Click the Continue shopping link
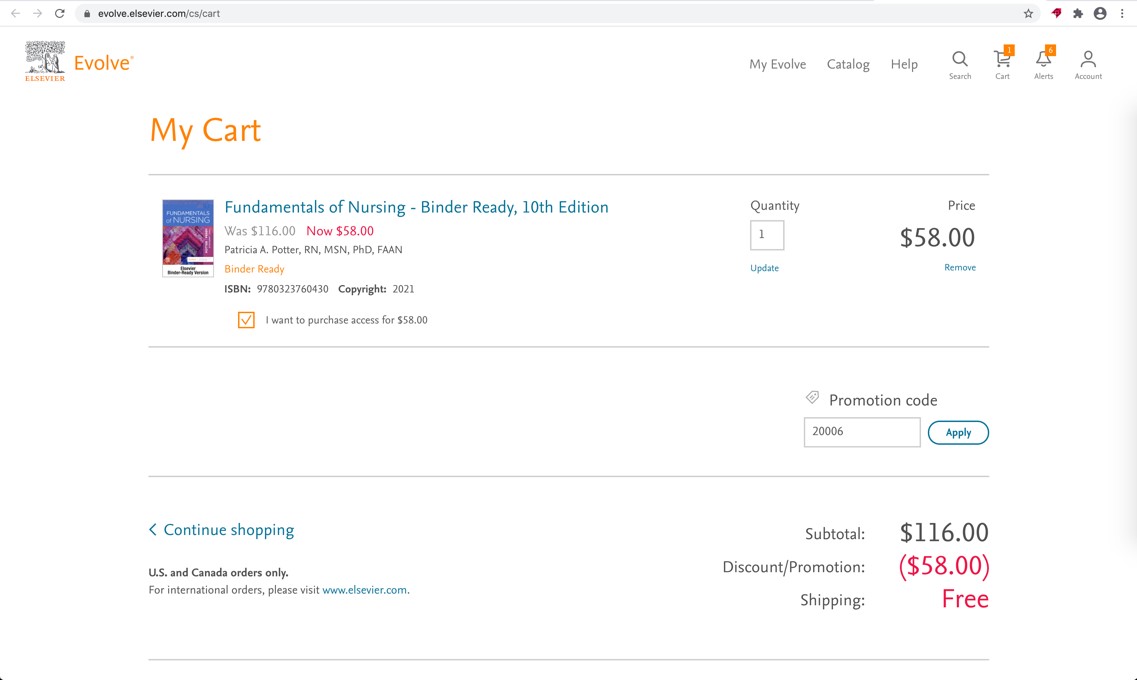The image size is (1137, 680). pyautogui.click(x=221, y=529)
